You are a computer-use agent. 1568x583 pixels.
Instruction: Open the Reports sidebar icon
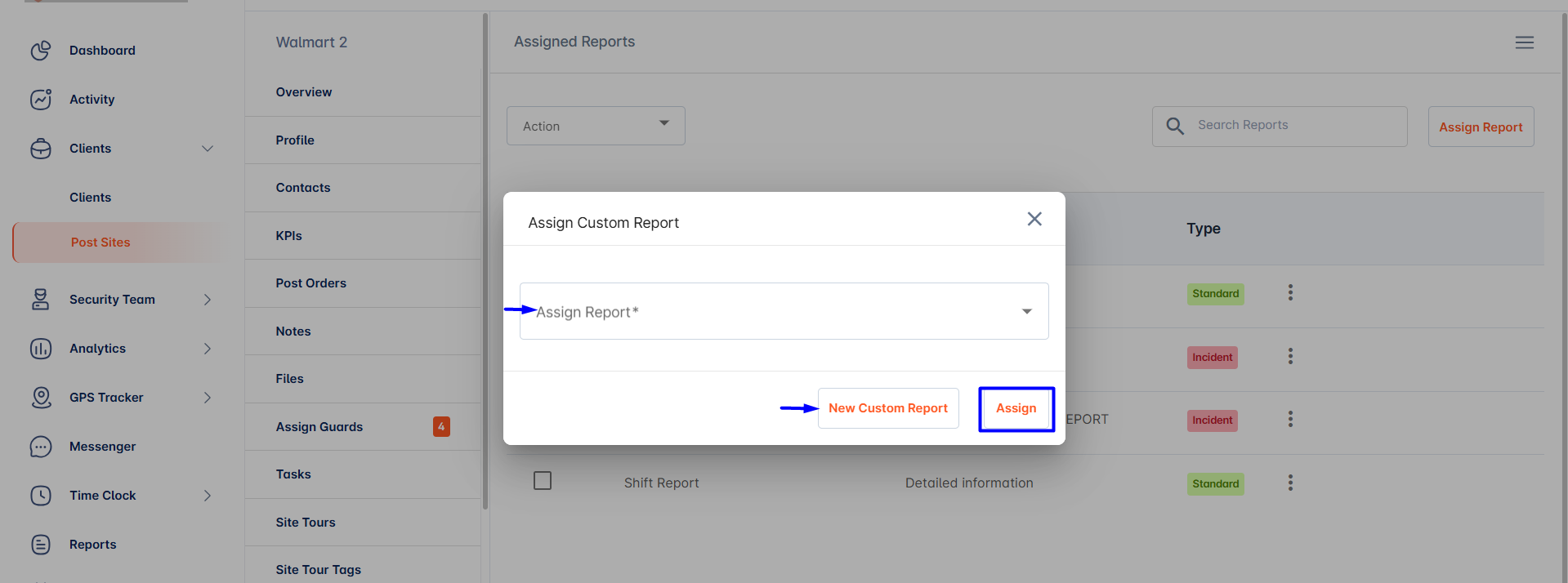pos(41,545)
